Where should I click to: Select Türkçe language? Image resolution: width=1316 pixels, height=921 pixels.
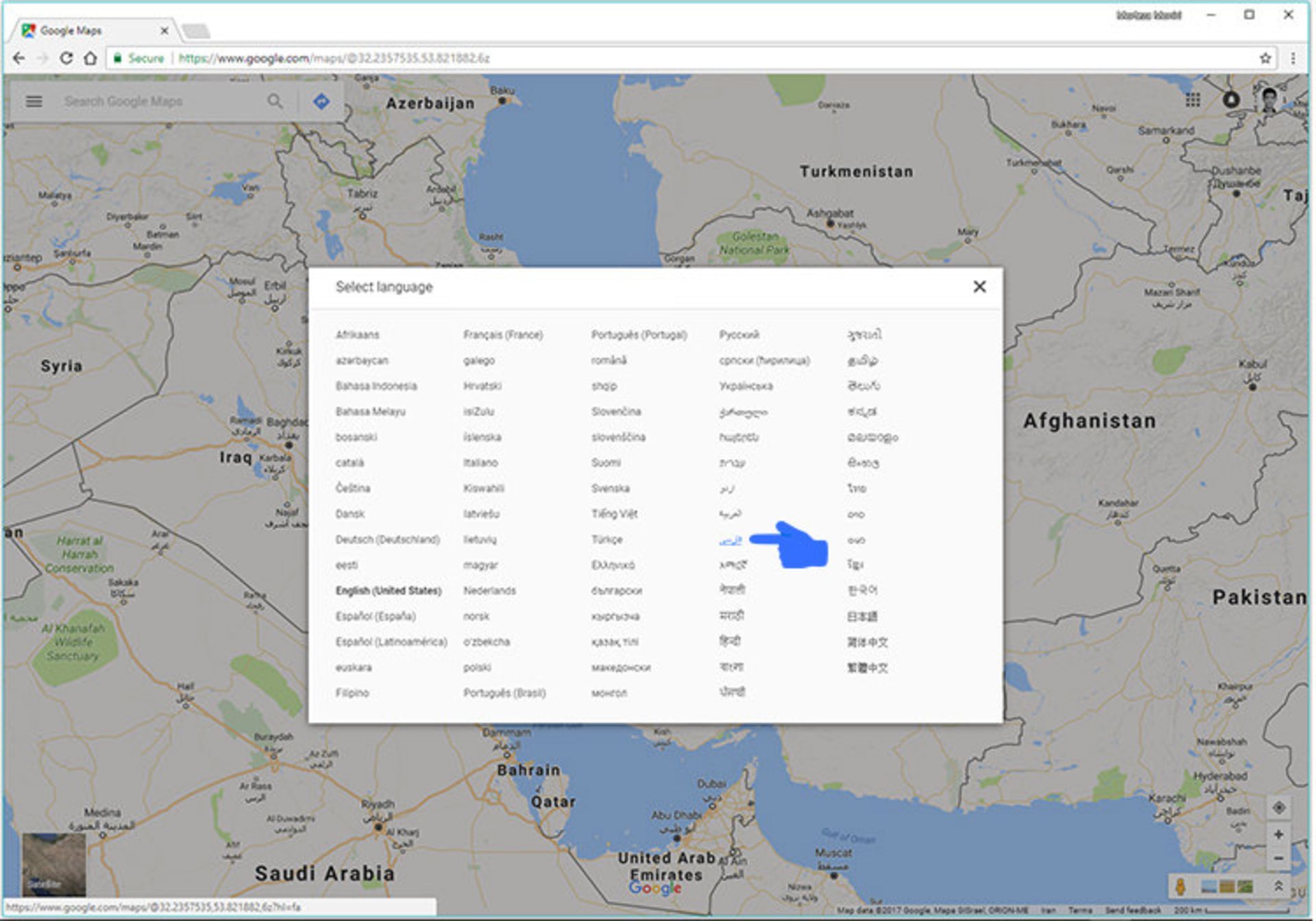pos(607,539)
